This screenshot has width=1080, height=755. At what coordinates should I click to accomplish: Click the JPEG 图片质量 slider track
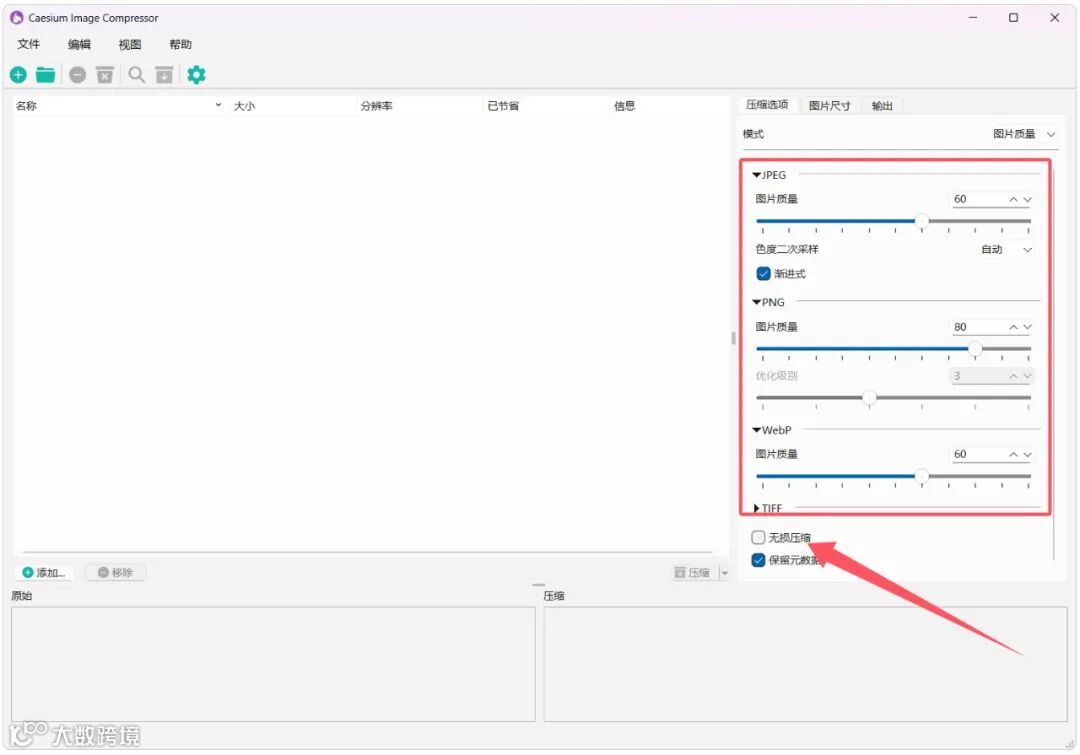click(893, 221)
